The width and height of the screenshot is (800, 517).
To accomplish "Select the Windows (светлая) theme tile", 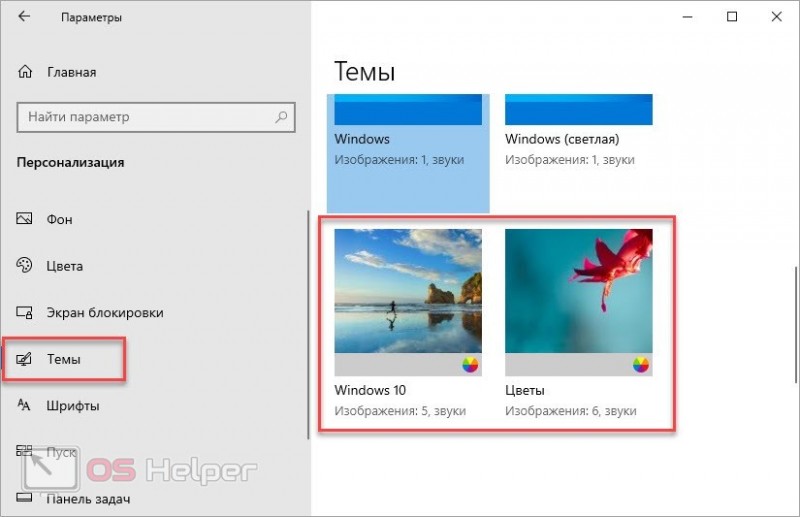I will [579, 153].
